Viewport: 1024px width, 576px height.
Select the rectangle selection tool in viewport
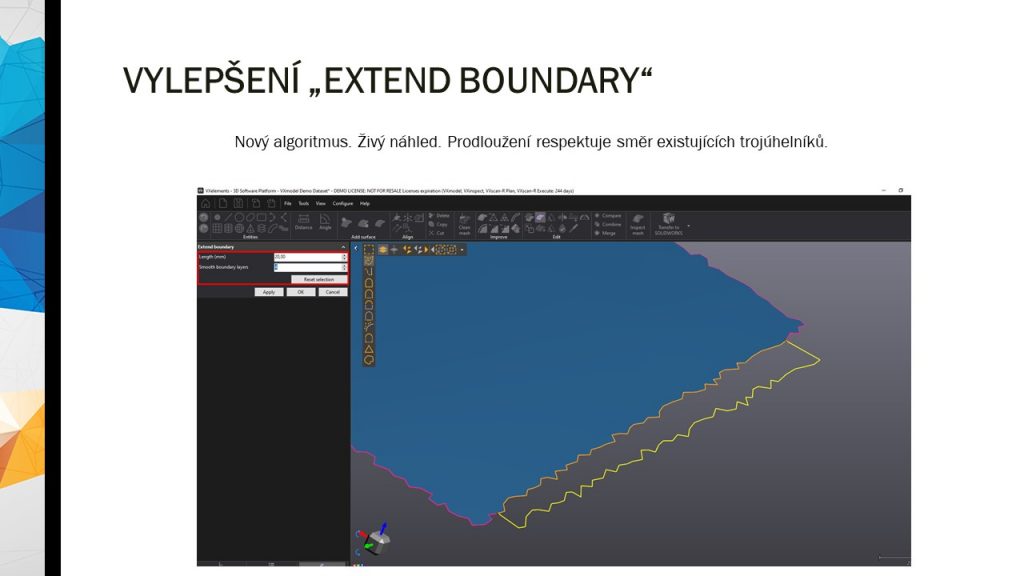coord(369,249)
